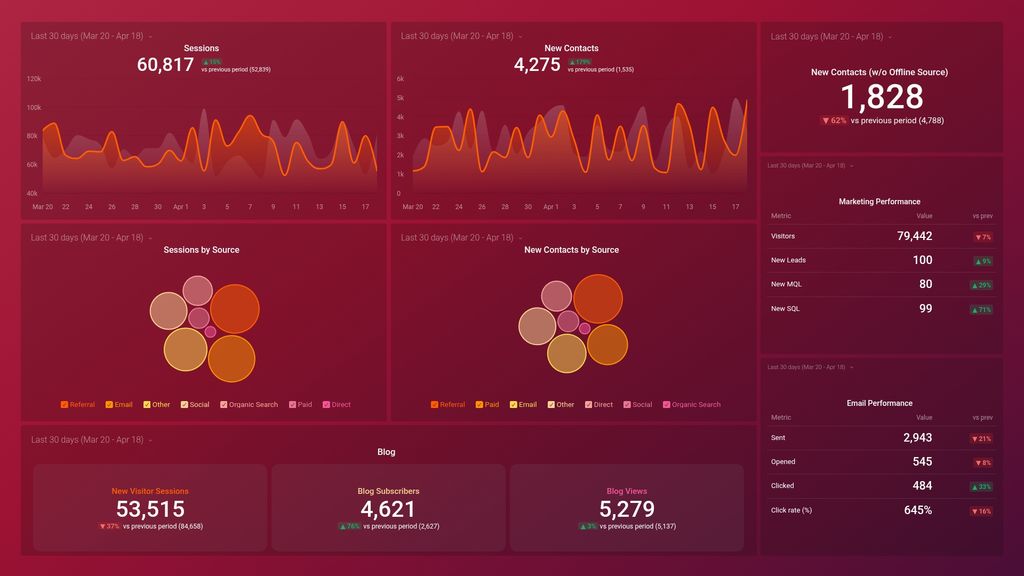The width and height of the screenshot is (1024, 576).
Task: Click the Sessions 15% increase badge
Action: point(212,62)
